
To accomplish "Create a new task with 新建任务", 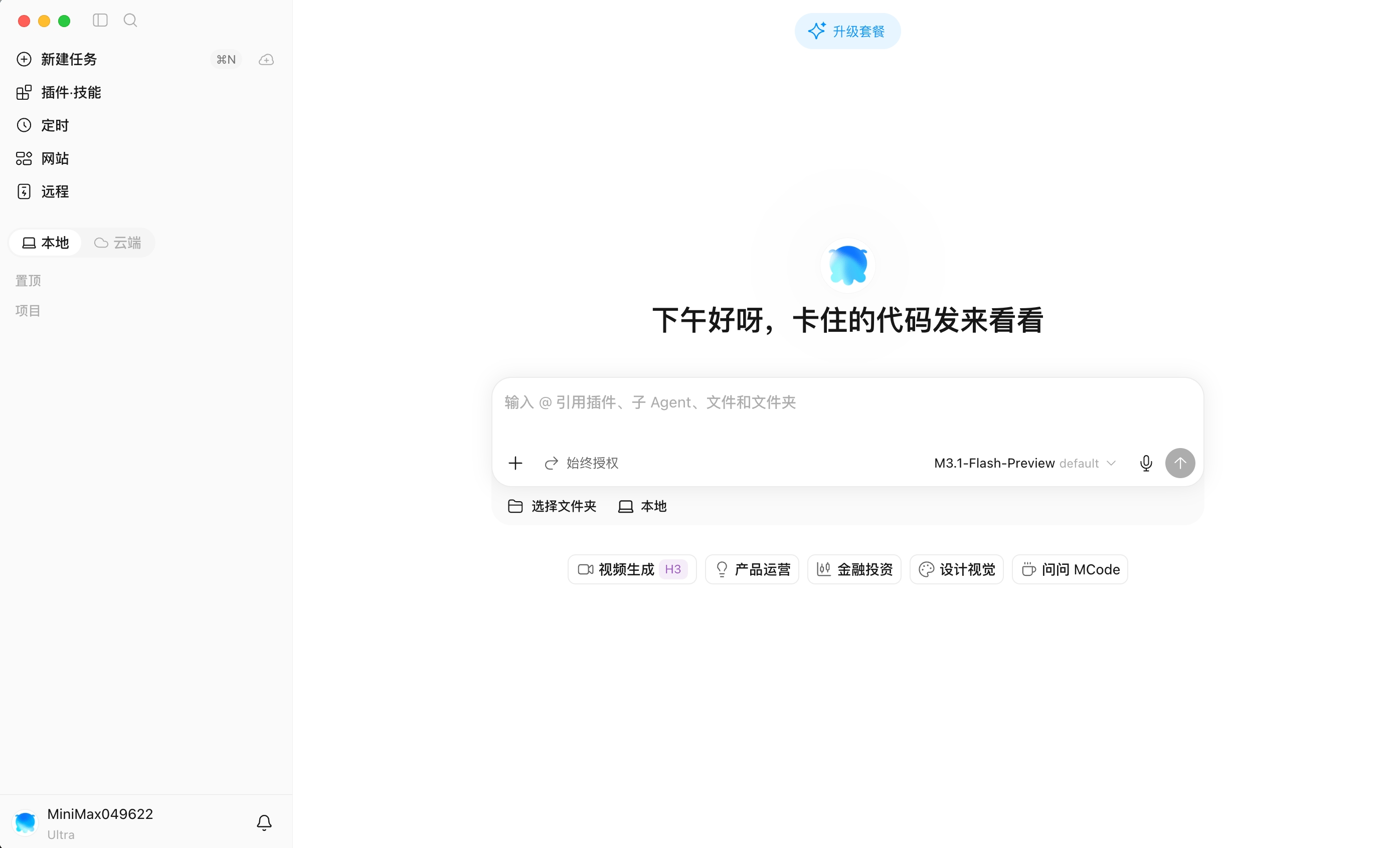I will (69, 60).
